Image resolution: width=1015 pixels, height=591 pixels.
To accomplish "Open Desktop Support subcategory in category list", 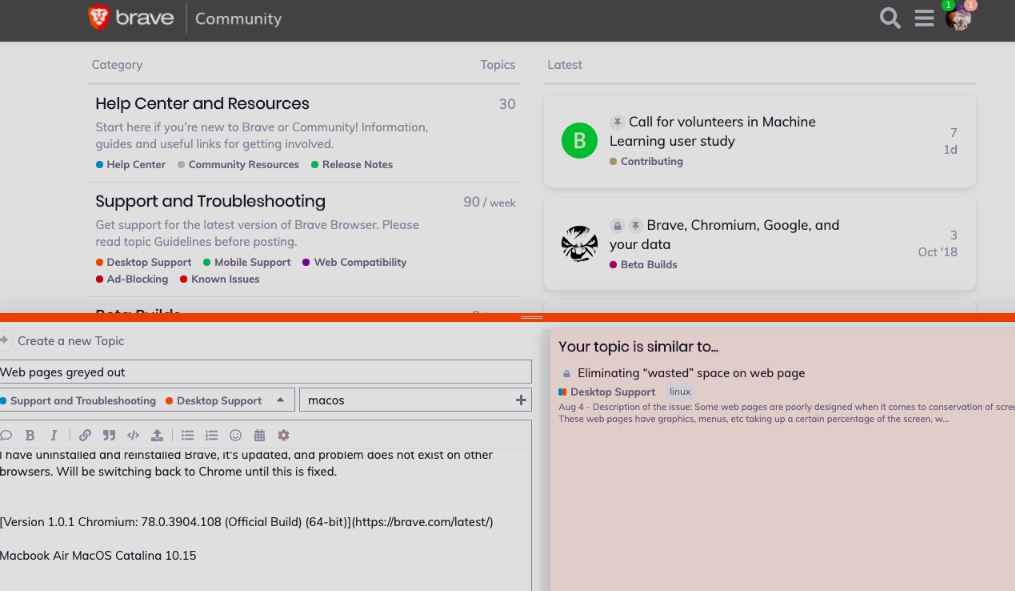I will pyautogui.click(x=143, y=262).
